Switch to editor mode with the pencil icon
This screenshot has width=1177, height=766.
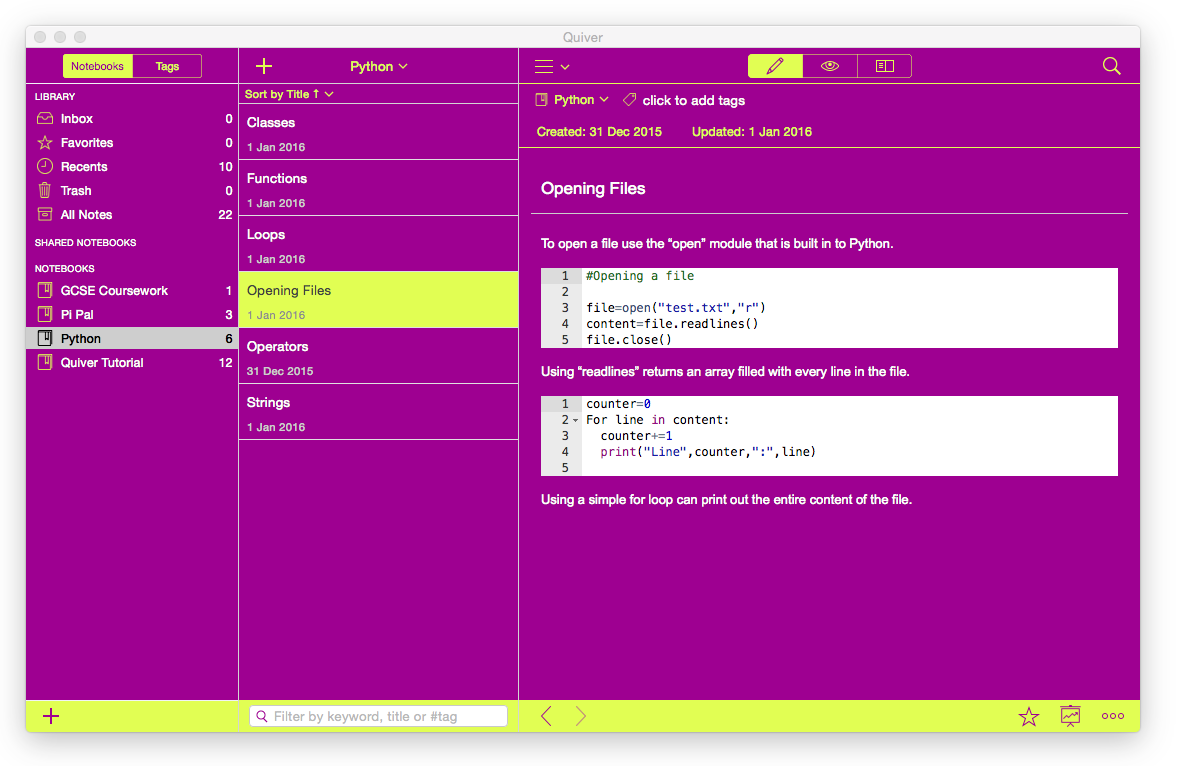[x=775, y=66]
